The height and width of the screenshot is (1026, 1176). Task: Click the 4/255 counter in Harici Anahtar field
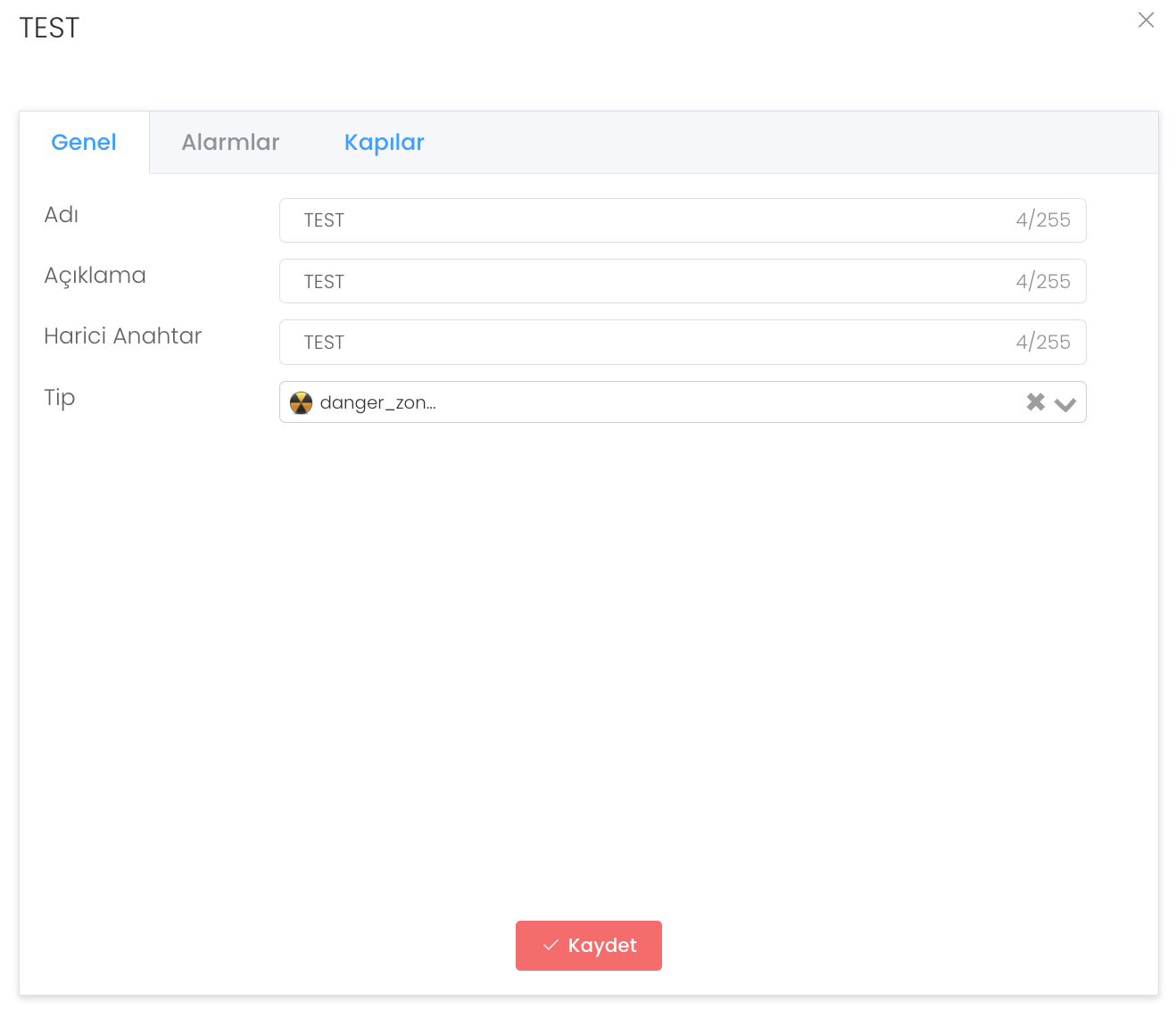pos(1042,343)
